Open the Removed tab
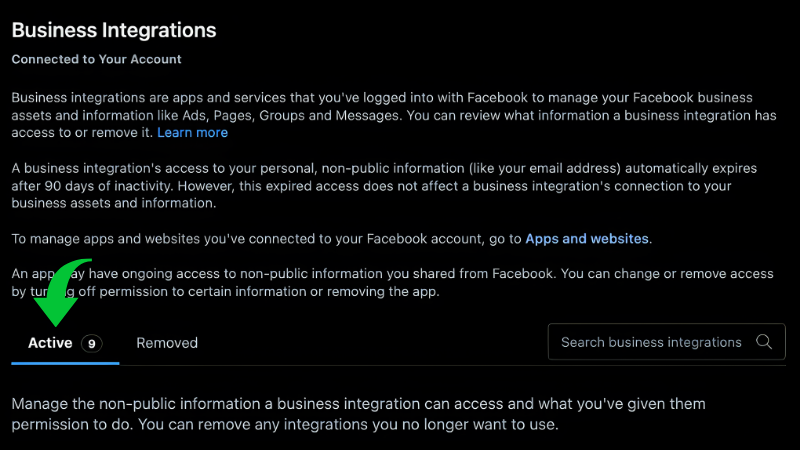800x450 pixels. point(167,343)
